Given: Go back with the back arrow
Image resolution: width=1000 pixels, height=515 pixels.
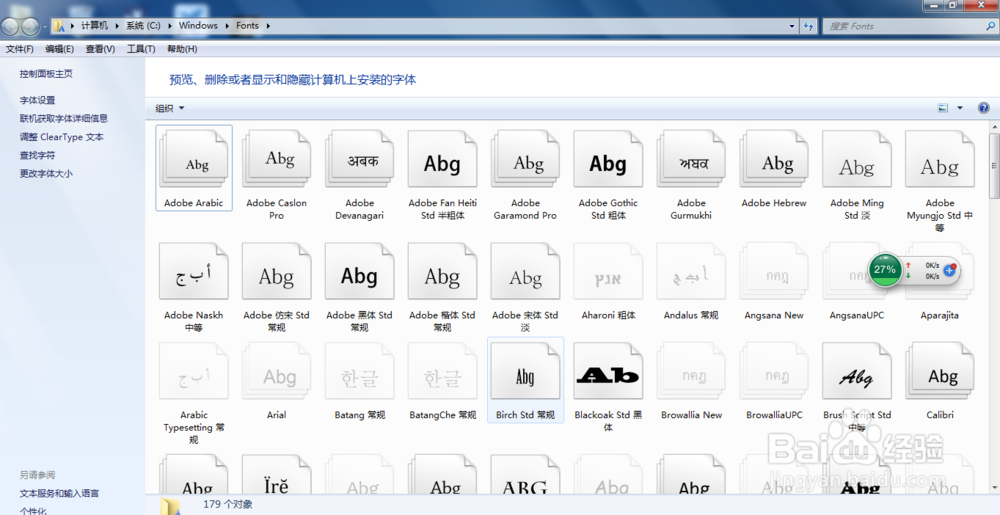Looking at the screenshot, I should (10, 26).
